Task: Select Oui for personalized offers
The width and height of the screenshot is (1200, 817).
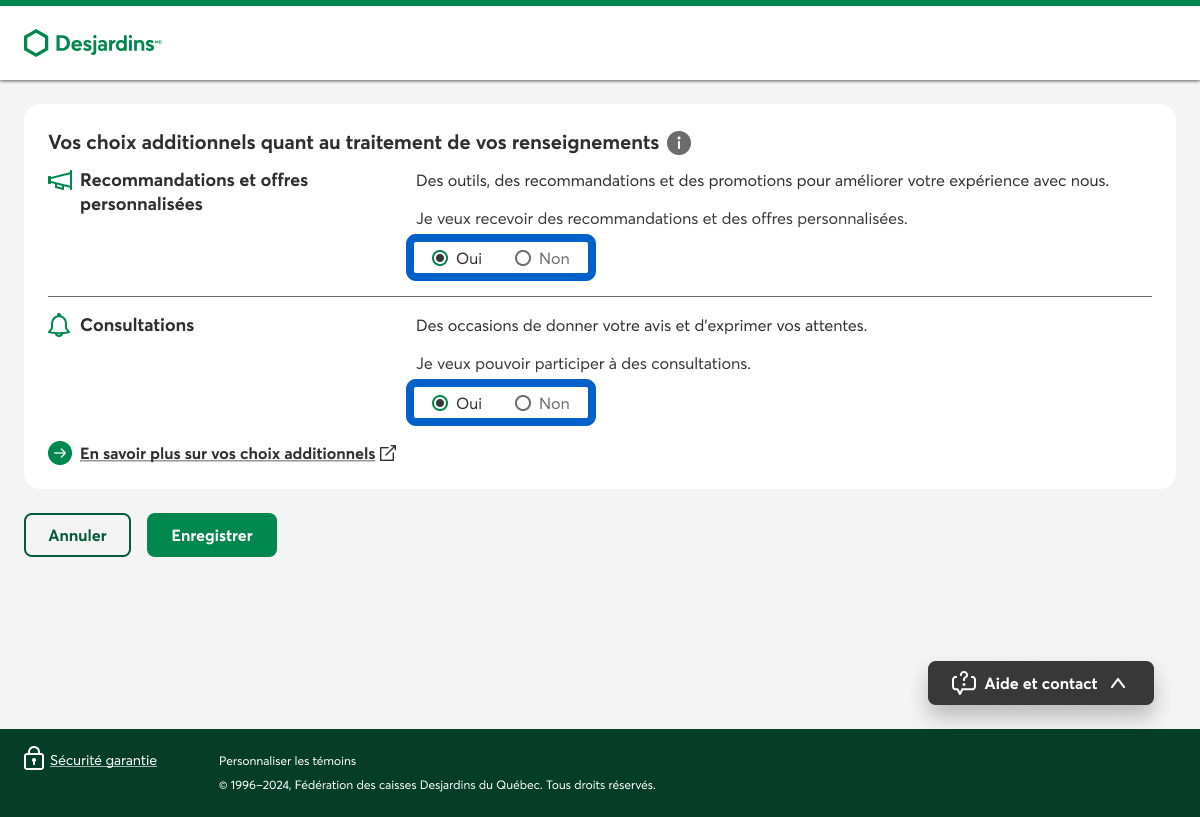Action: [x=440, y=258]
